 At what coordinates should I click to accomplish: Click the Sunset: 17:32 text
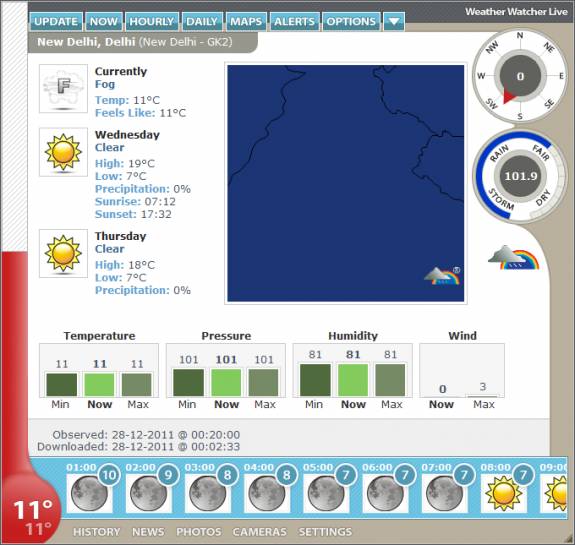pyautogui.click(x=133, y=214)
